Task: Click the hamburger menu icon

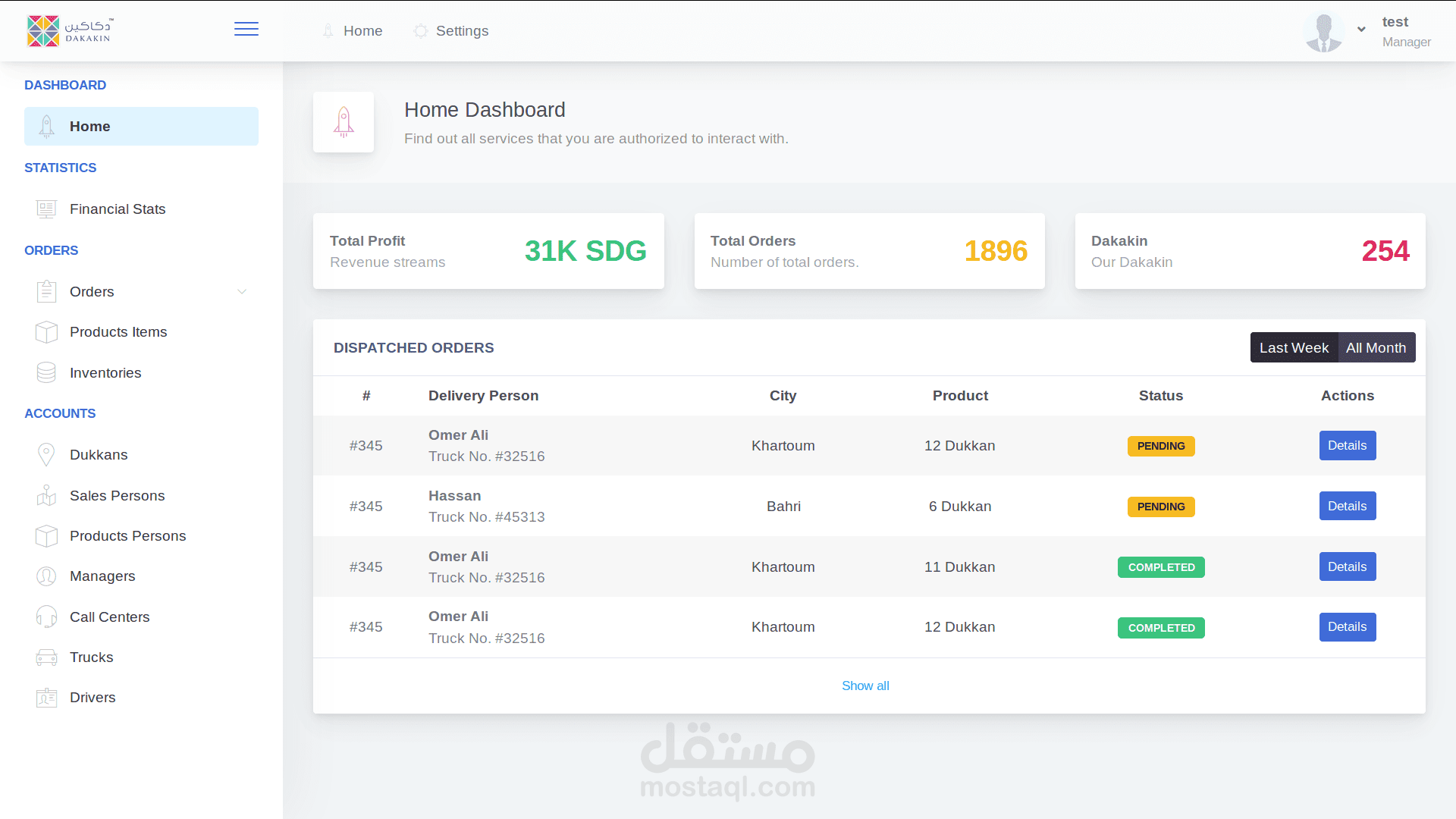Action: (246, 30)
